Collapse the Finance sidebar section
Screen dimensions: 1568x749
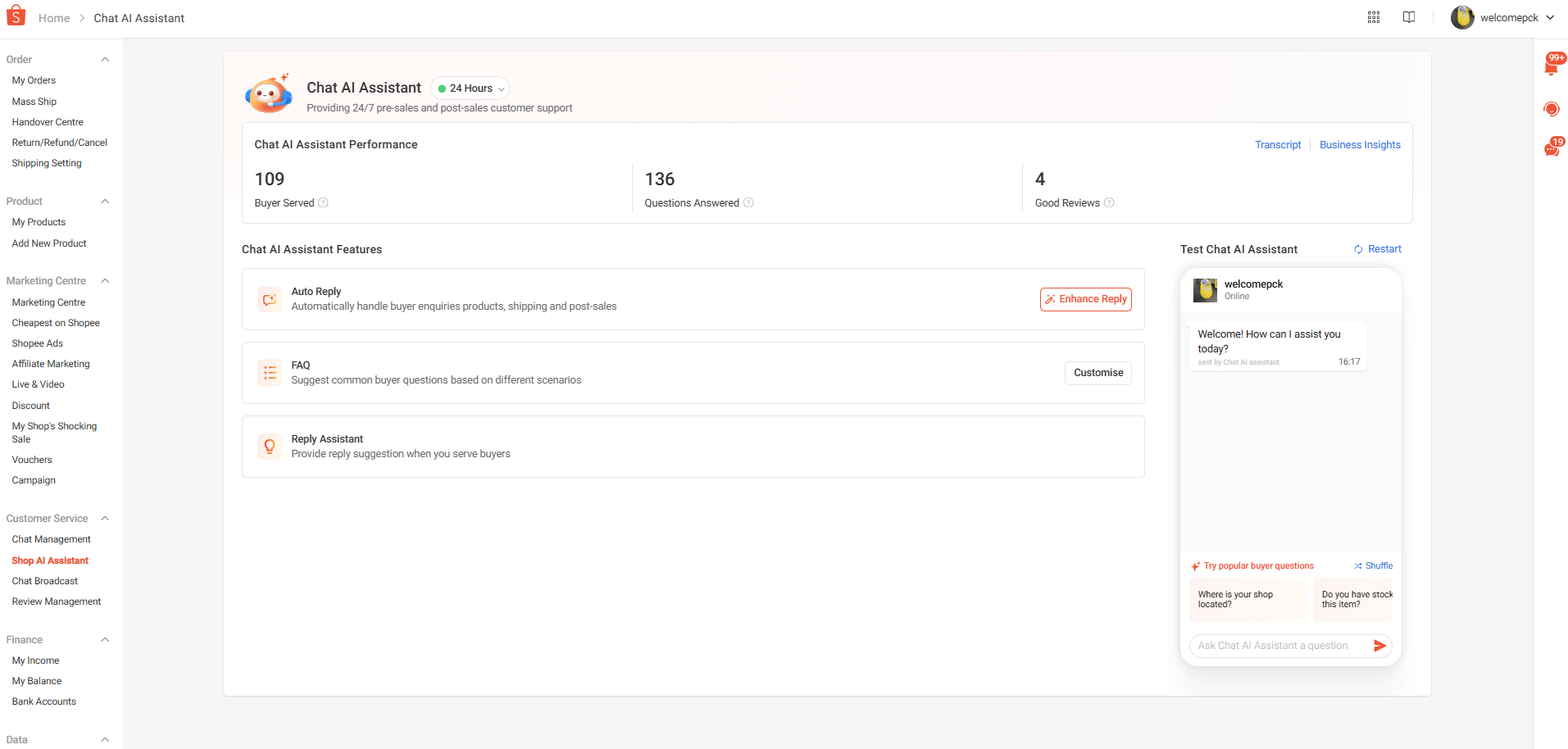pyautogui.click(x=105, y=640)
